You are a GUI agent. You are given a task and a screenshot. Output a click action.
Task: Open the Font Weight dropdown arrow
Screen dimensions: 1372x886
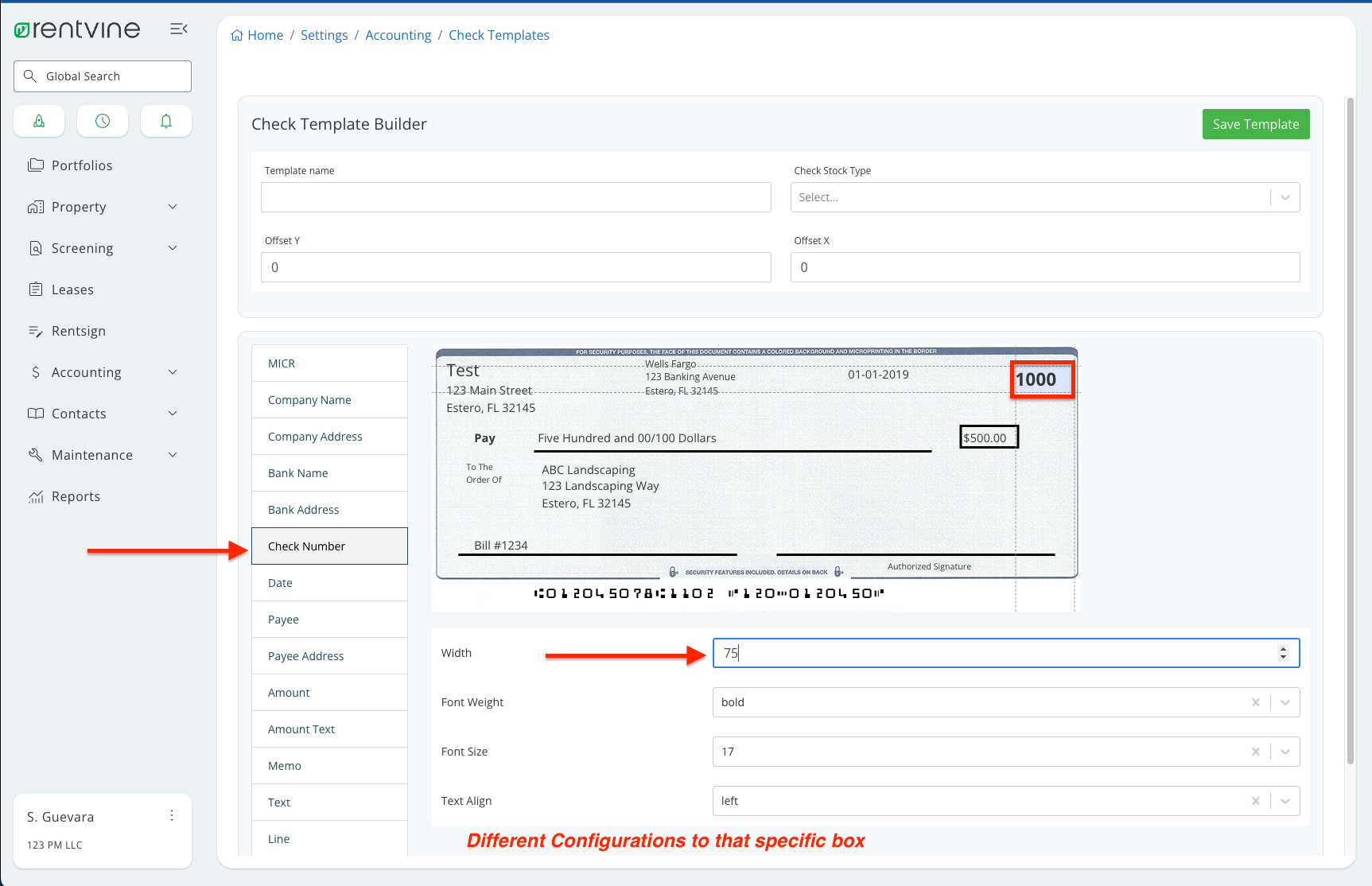pyautogui.click(x=1285, y=702)
